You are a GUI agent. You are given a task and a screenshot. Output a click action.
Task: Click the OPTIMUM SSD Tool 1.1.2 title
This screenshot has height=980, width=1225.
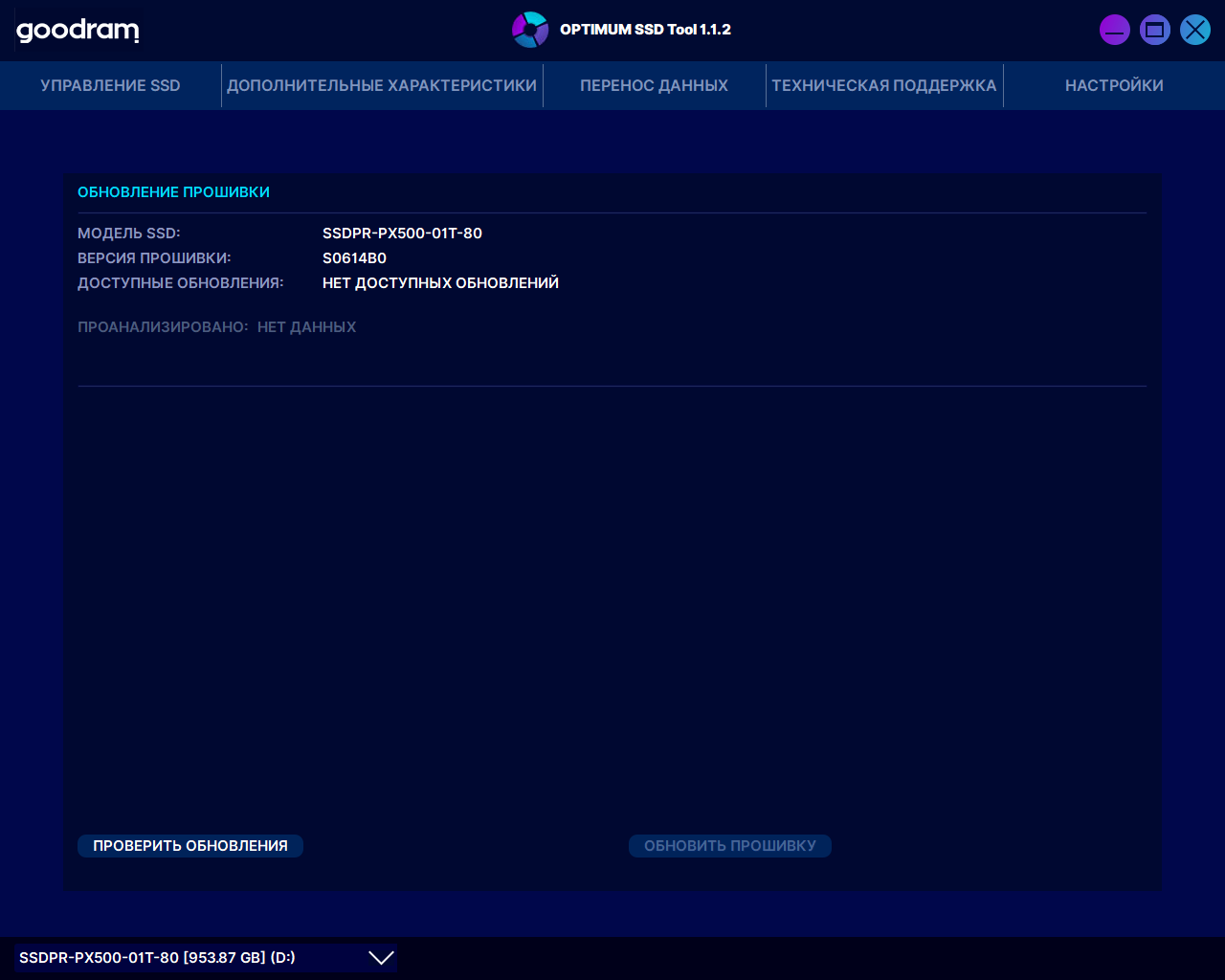[645, 30]
